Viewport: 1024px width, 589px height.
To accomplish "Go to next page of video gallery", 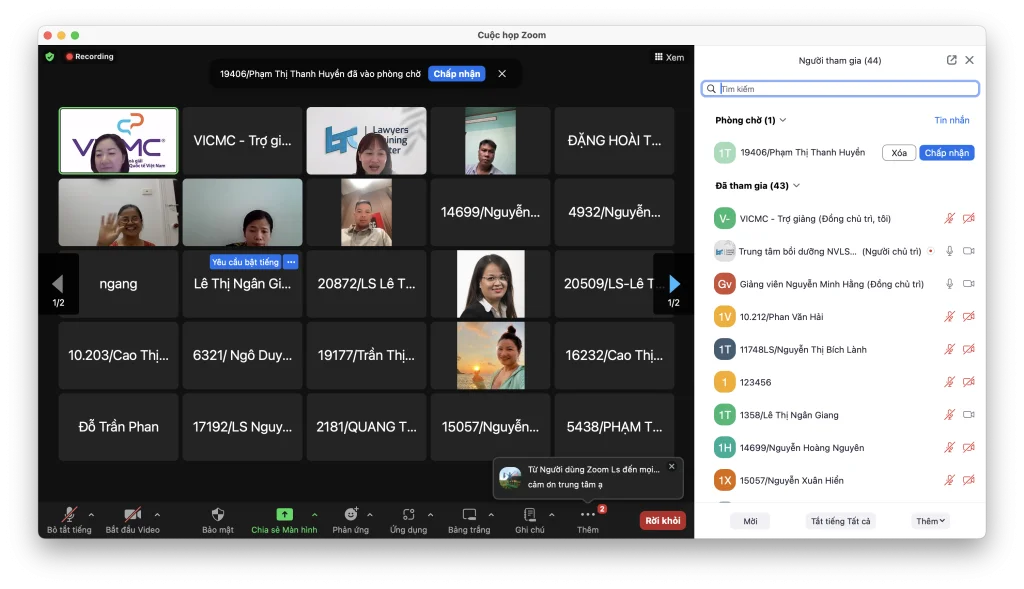I will coord(674,284).
